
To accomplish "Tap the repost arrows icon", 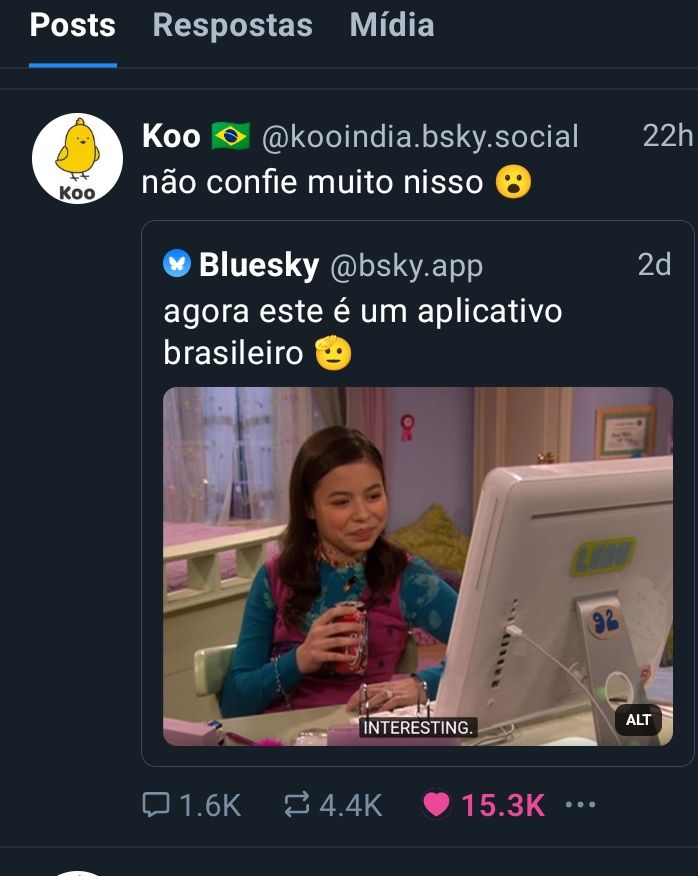I will point(296,804).
